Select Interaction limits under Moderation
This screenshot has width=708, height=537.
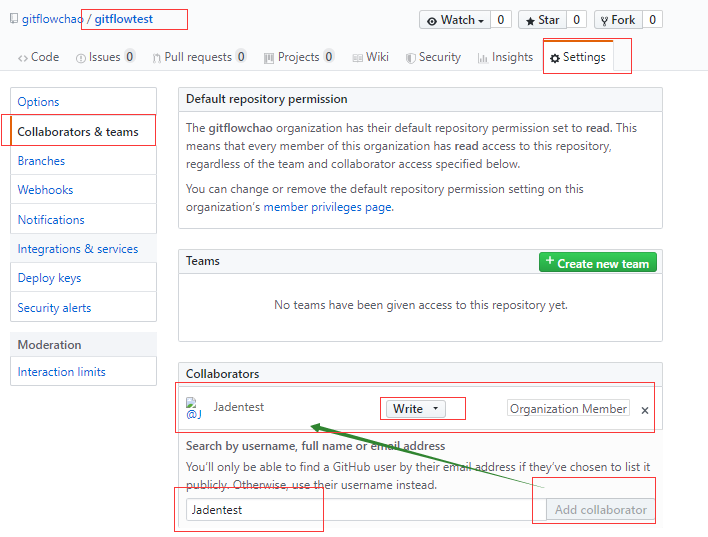[84, 372]
